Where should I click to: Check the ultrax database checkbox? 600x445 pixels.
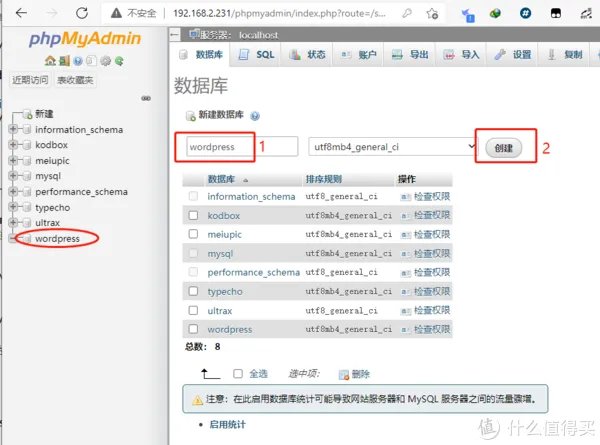[193, 310]
